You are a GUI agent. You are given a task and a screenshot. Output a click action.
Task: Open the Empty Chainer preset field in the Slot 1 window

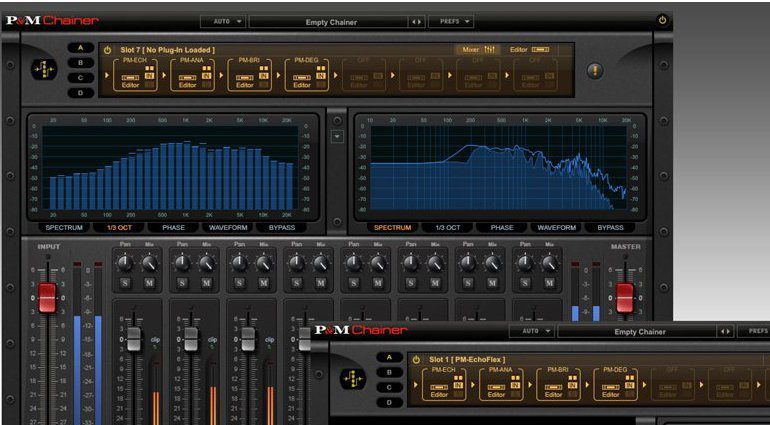[x=638, y=332]
